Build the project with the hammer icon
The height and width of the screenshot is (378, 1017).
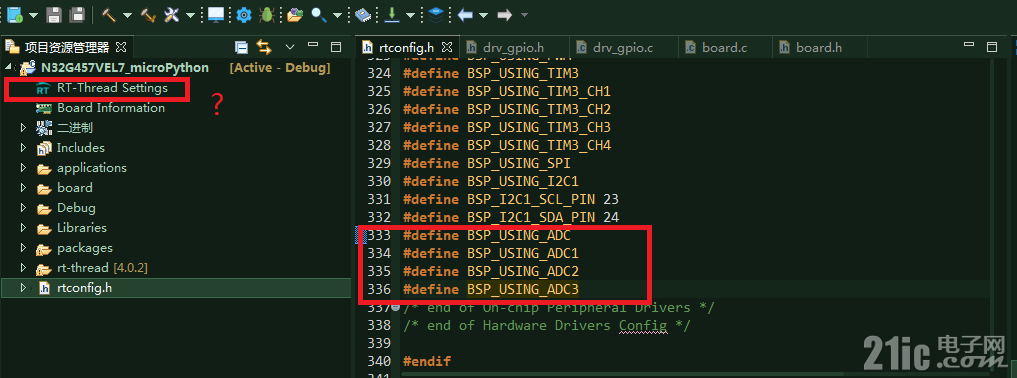108,14
